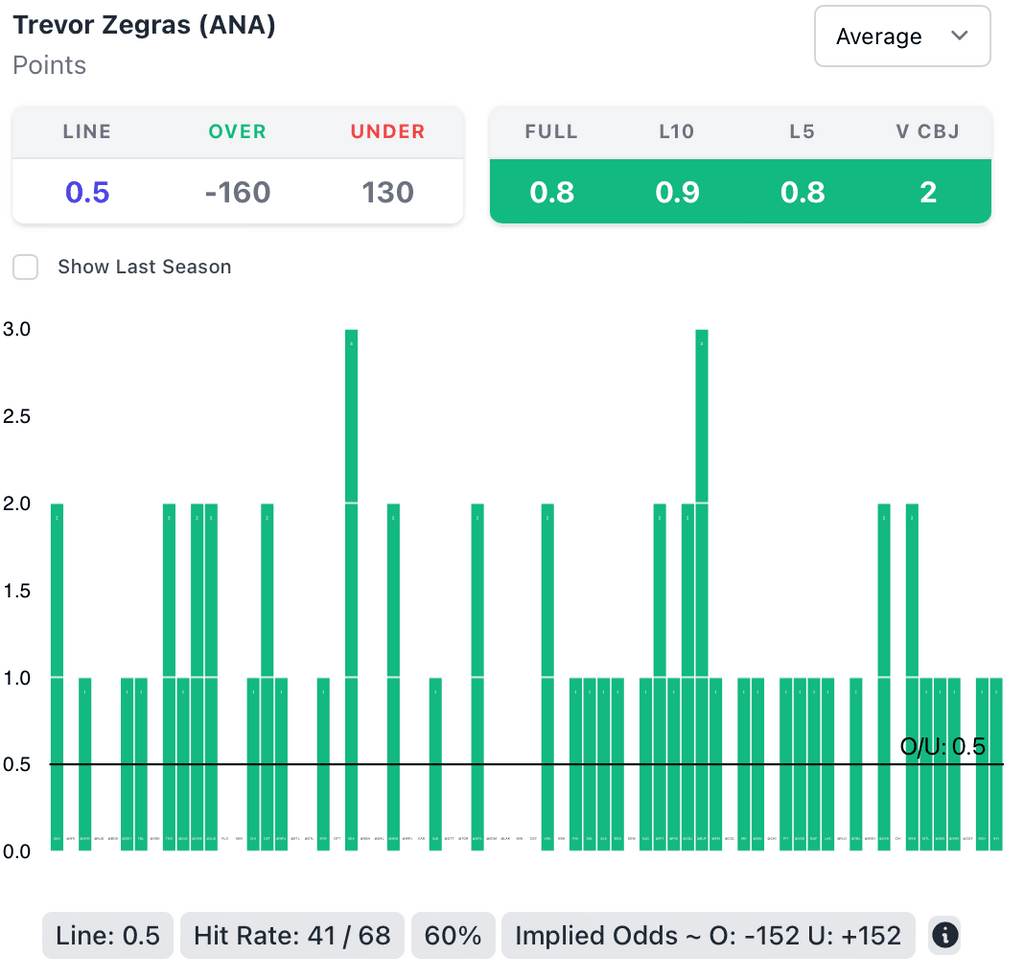This screenshot has height=980, width=1024.
Task: Select the blue 0.5 line value
Action: [x=87, y=192]
